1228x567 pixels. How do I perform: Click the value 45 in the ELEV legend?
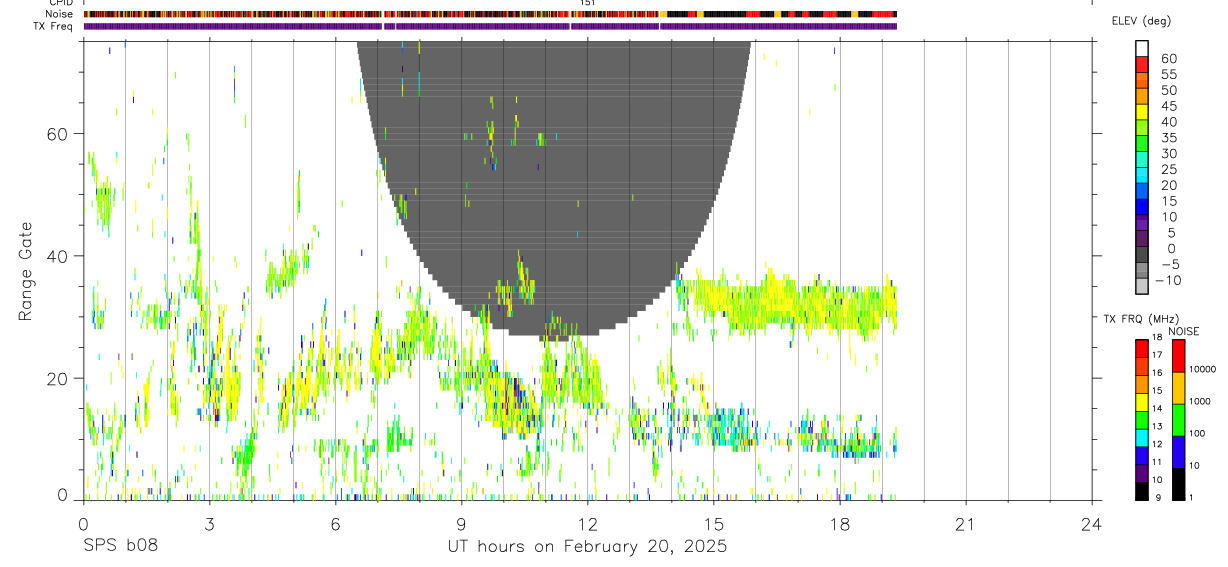point(1168,106)
